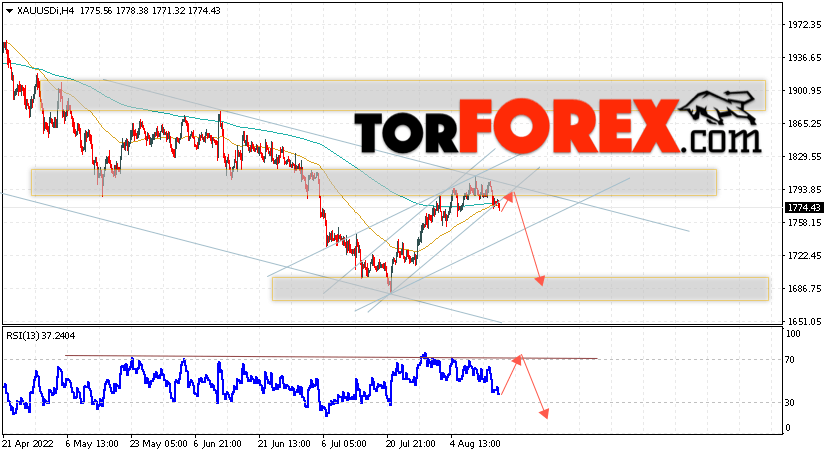Select the RSI scale level 70

pos(790,360)
